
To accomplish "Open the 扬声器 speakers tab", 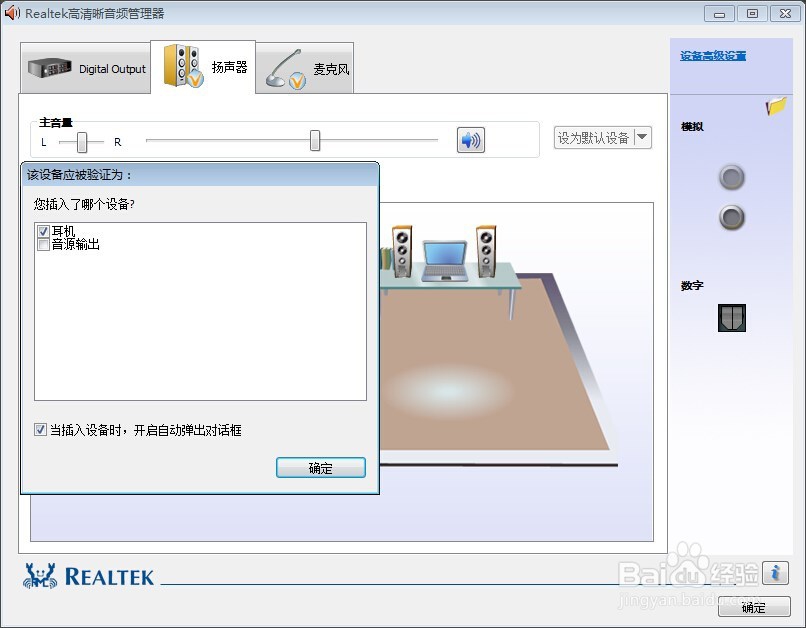I will tap(203, 66).
